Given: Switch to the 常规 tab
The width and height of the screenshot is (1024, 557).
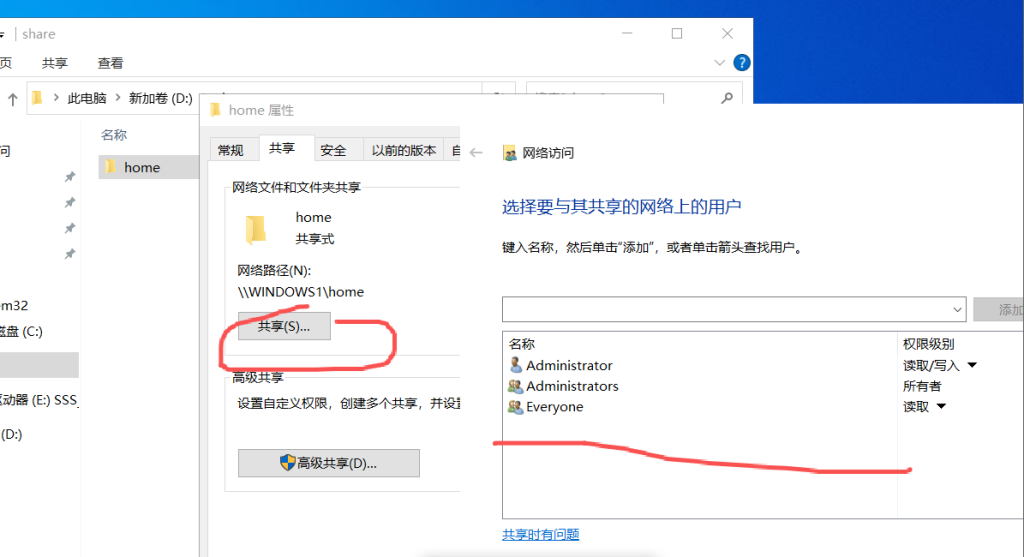Looking at the screenshot, I should coord(230,150).
